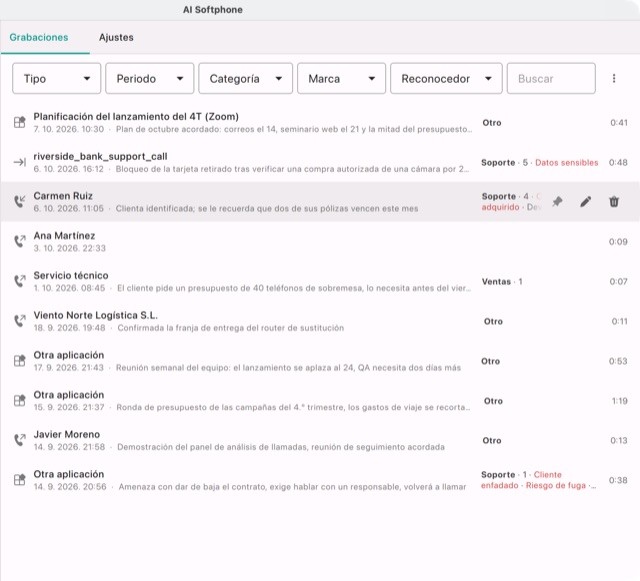
Task: Click the 0:13 duration of Javier Moreno
Action: click(x=619, y=441)
